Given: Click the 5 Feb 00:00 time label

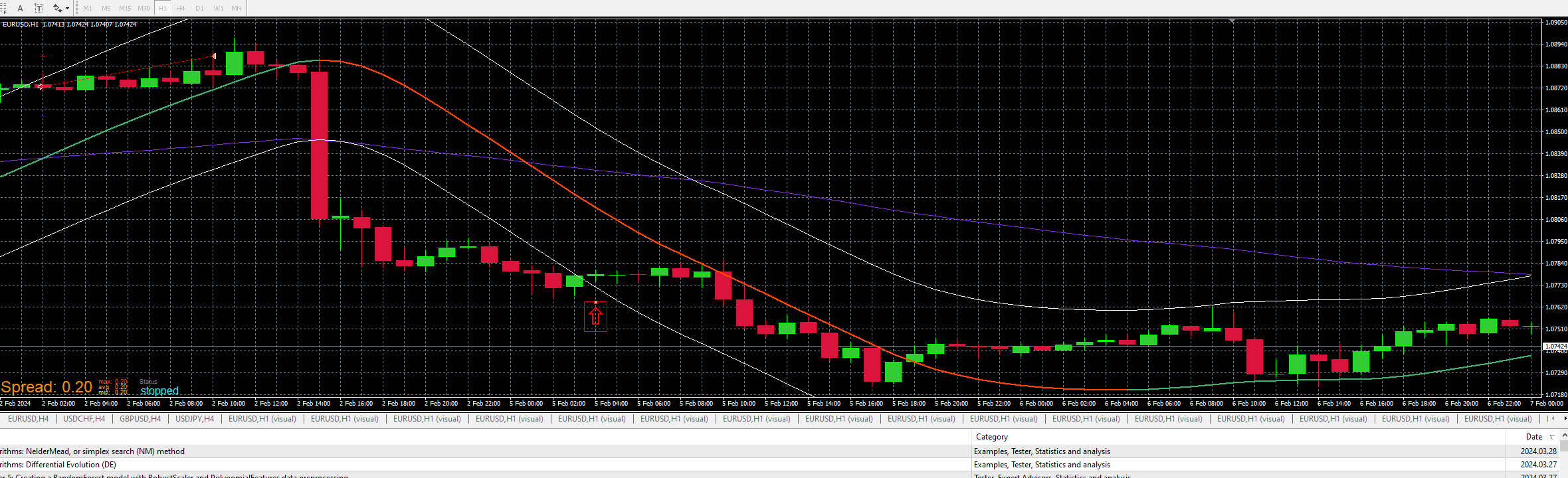Looking at the screenshot, I should (x=526, y=404).
